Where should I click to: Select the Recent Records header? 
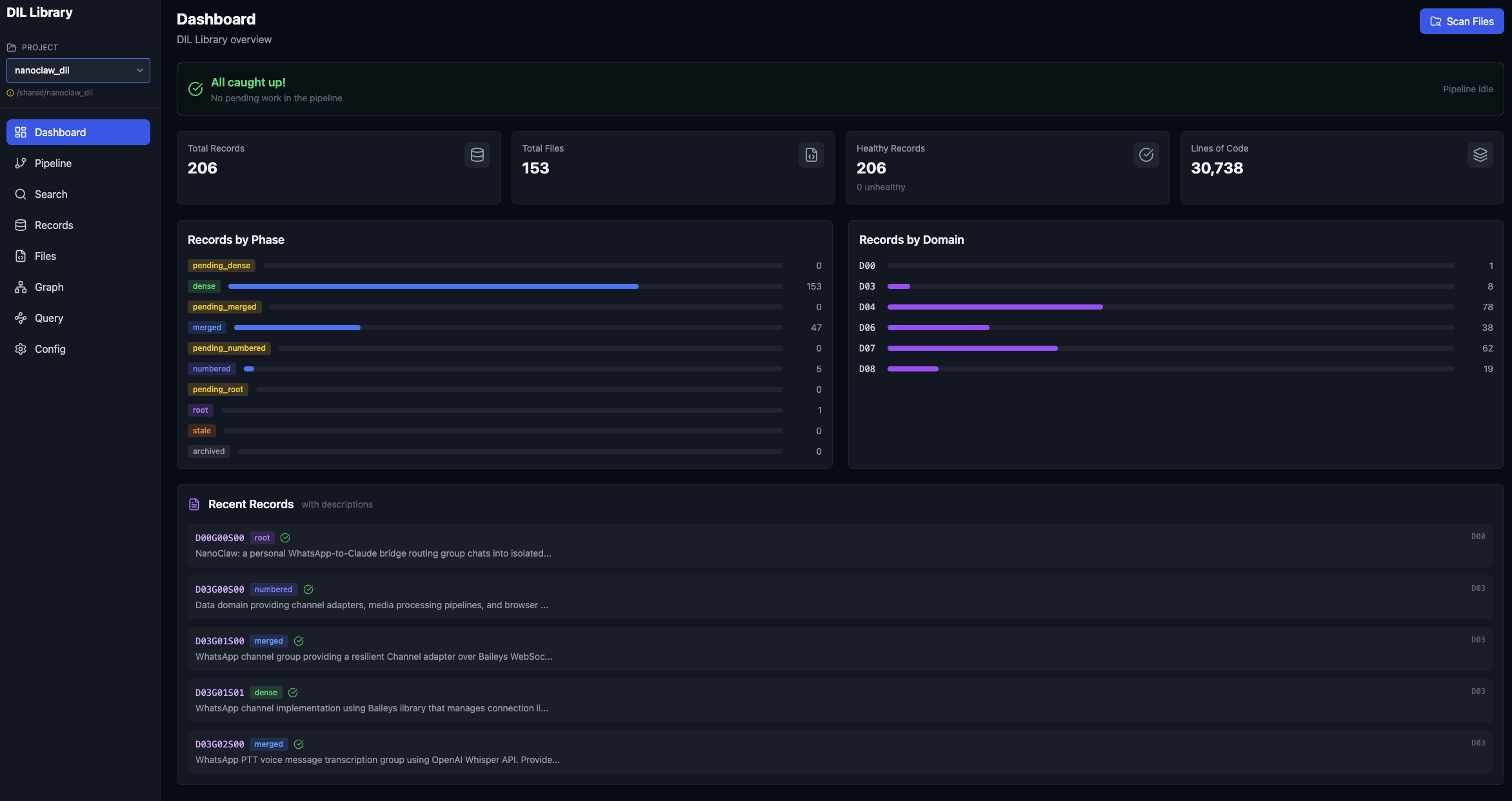click(250, 504)
